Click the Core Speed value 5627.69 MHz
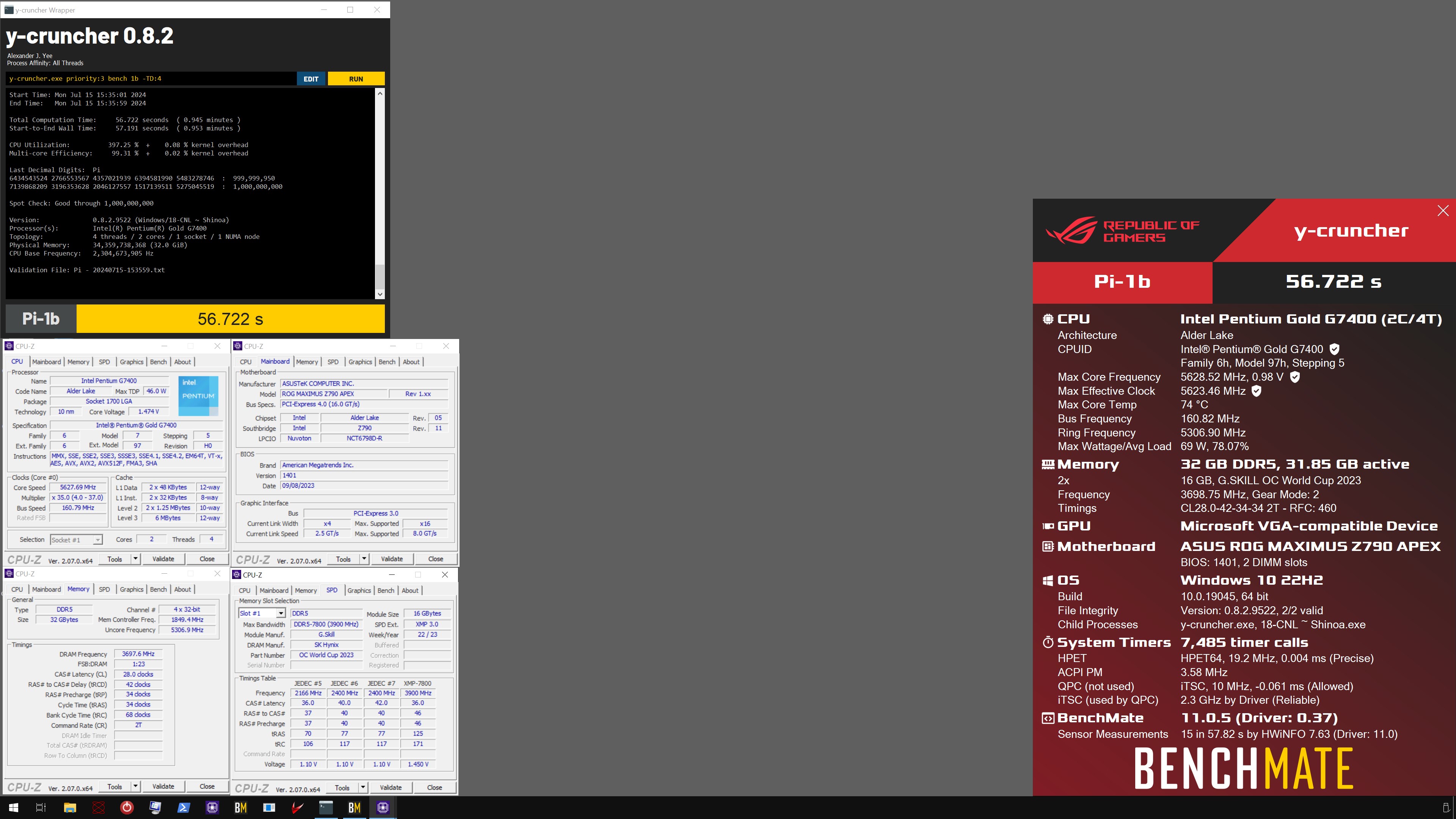This screenshot has width=1456, height=819. point(78,487)
